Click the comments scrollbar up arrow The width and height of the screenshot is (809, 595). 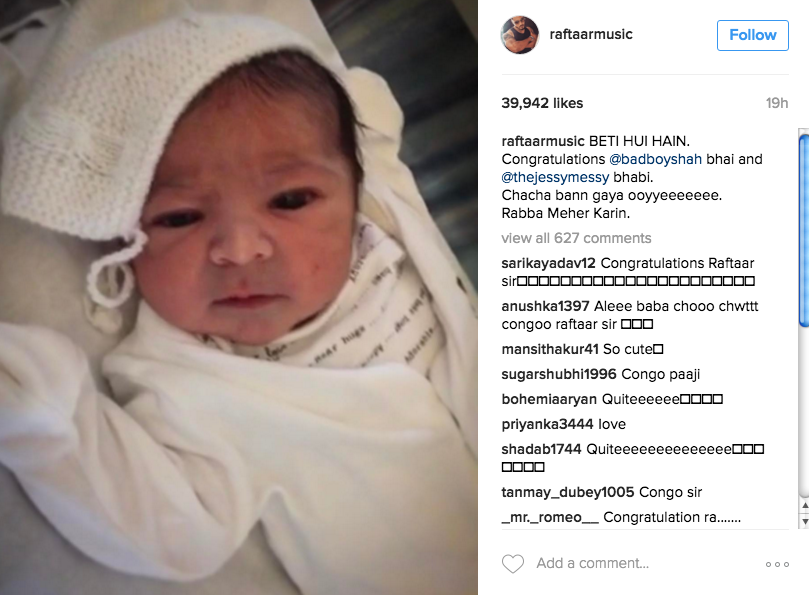pos(805,506)
